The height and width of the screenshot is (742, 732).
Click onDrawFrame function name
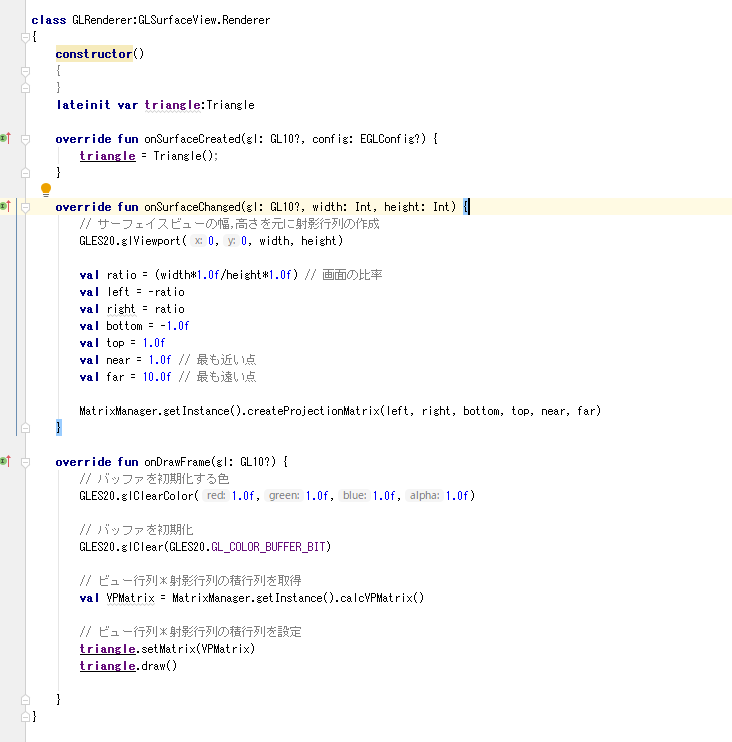pos(177,462)
